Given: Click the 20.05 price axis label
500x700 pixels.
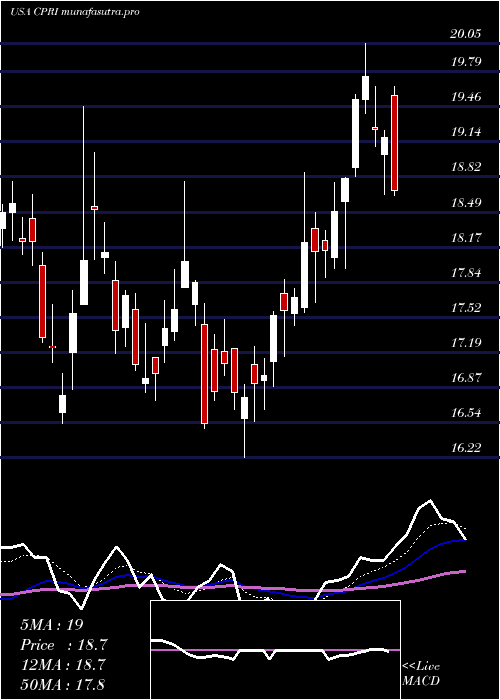Looking at the screenshot, I should 466,34.
